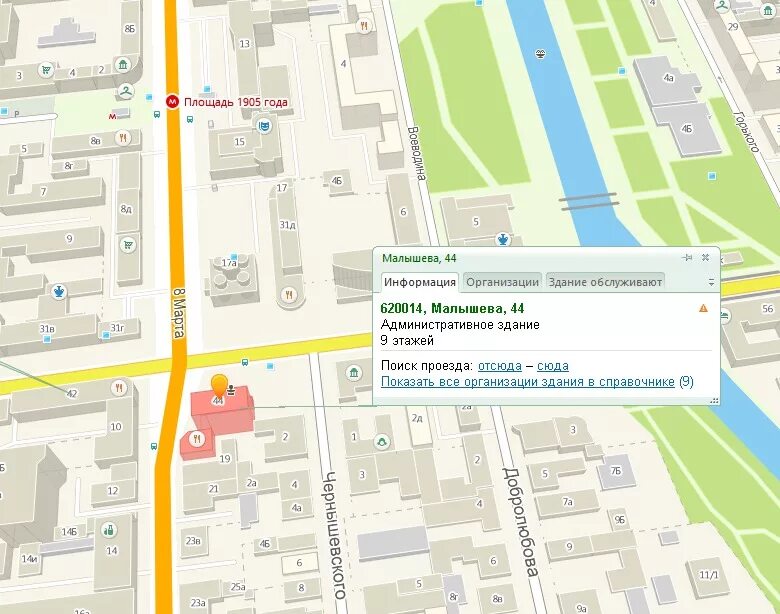Click building label 25а

pos(238,587)
